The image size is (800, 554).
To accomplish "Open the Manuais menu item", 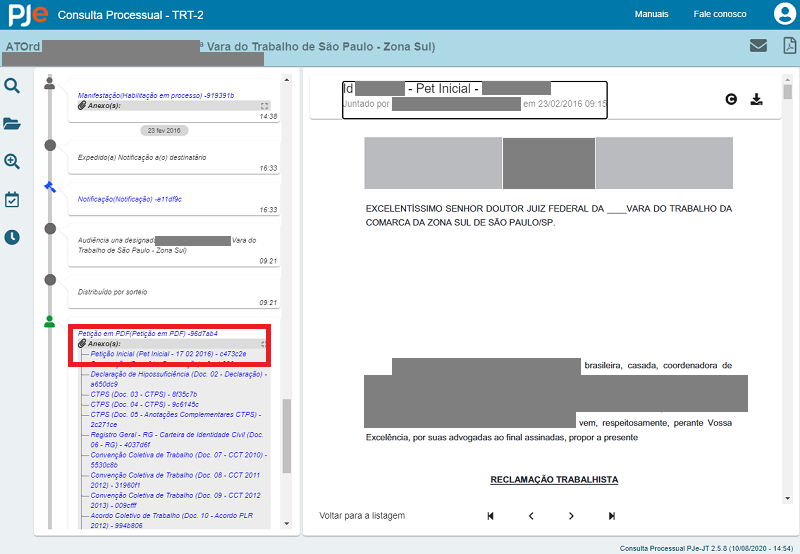I will (651, 14).
